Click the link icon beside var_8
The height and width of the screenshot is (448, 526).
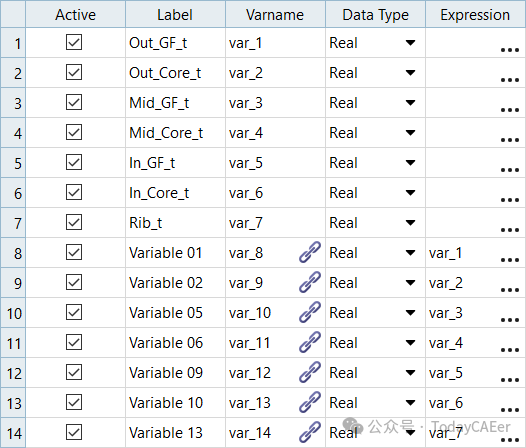pyautogui.click(x=310, y=252)
